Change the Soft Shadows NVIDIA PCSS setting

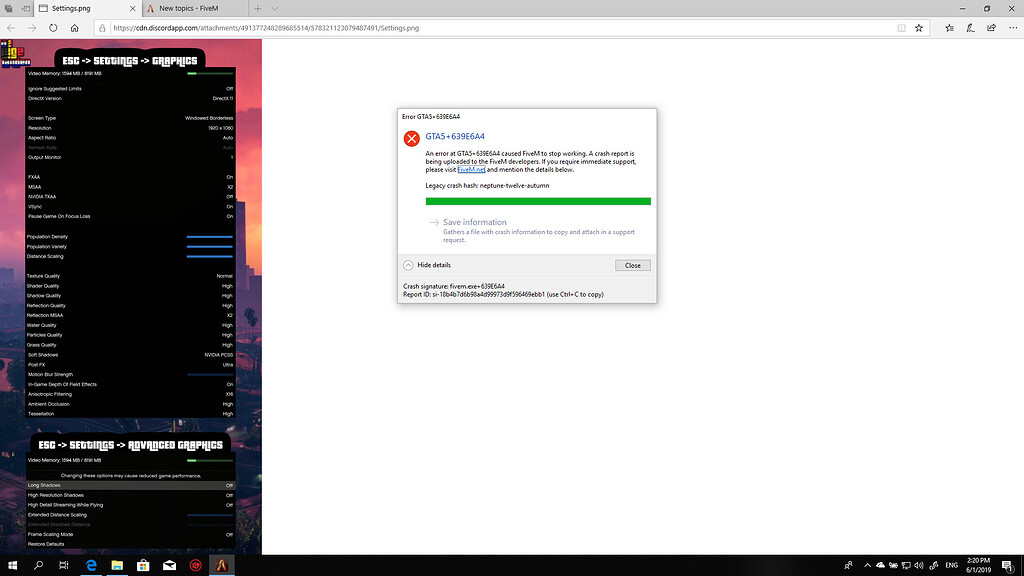130,355
